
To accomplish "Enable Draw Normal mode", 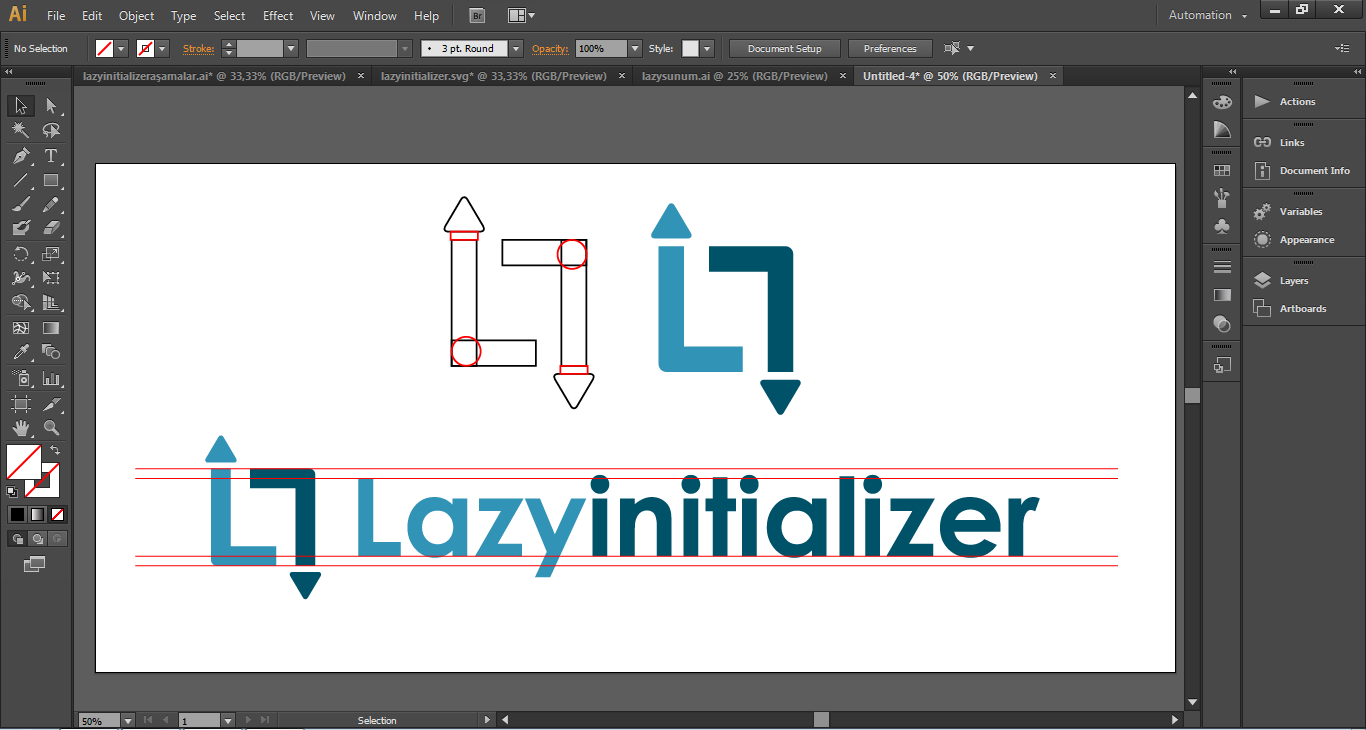I will click(x=17, y=539).
